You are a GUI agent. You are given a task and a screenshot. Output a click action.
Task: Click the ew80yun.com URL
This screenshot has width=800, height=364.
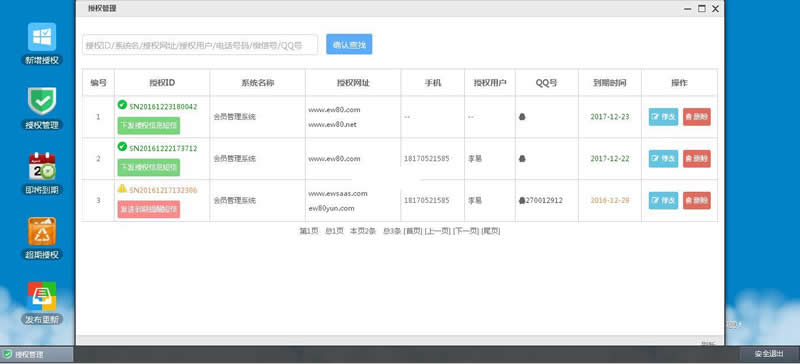pos(331,208)
